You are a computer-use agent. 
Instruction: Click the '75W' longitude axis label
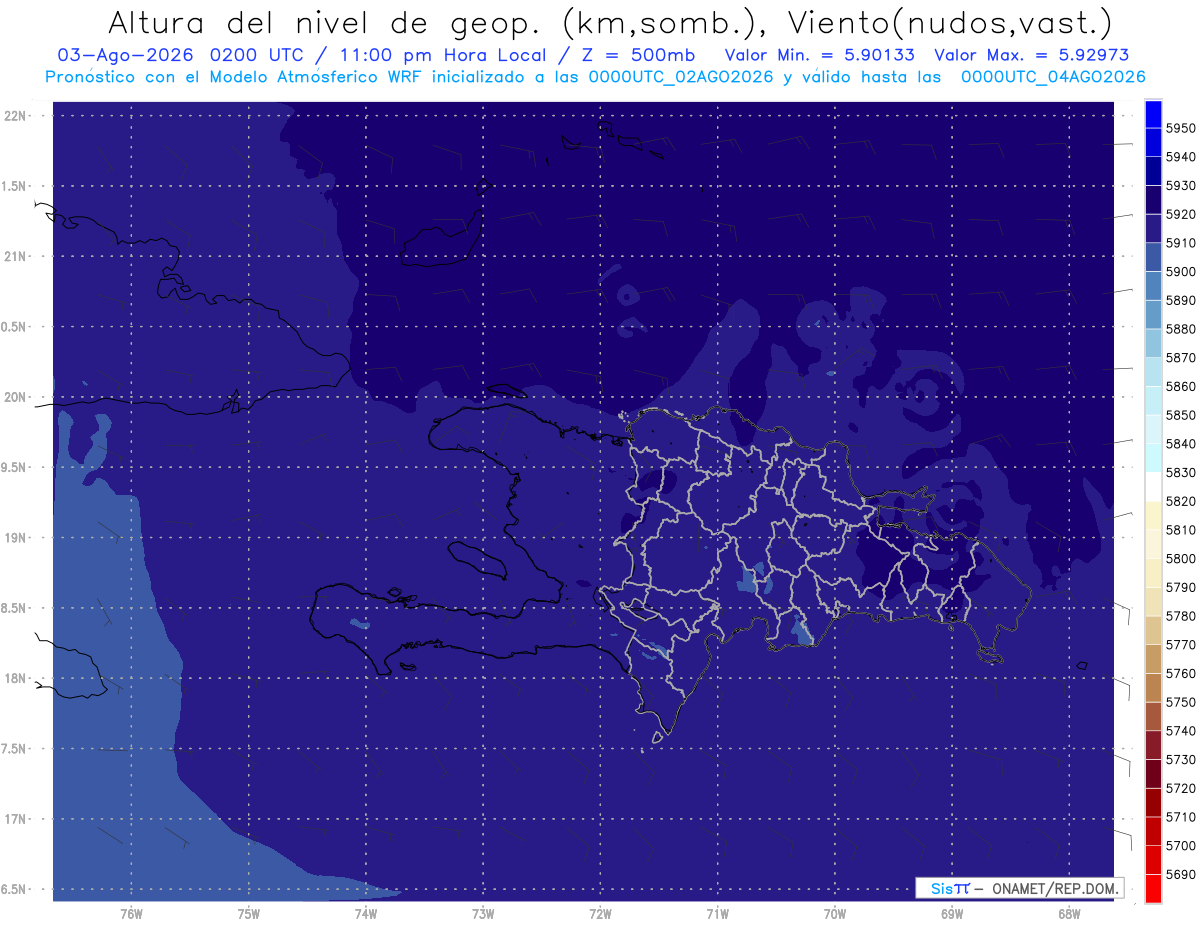pos(248,913)
